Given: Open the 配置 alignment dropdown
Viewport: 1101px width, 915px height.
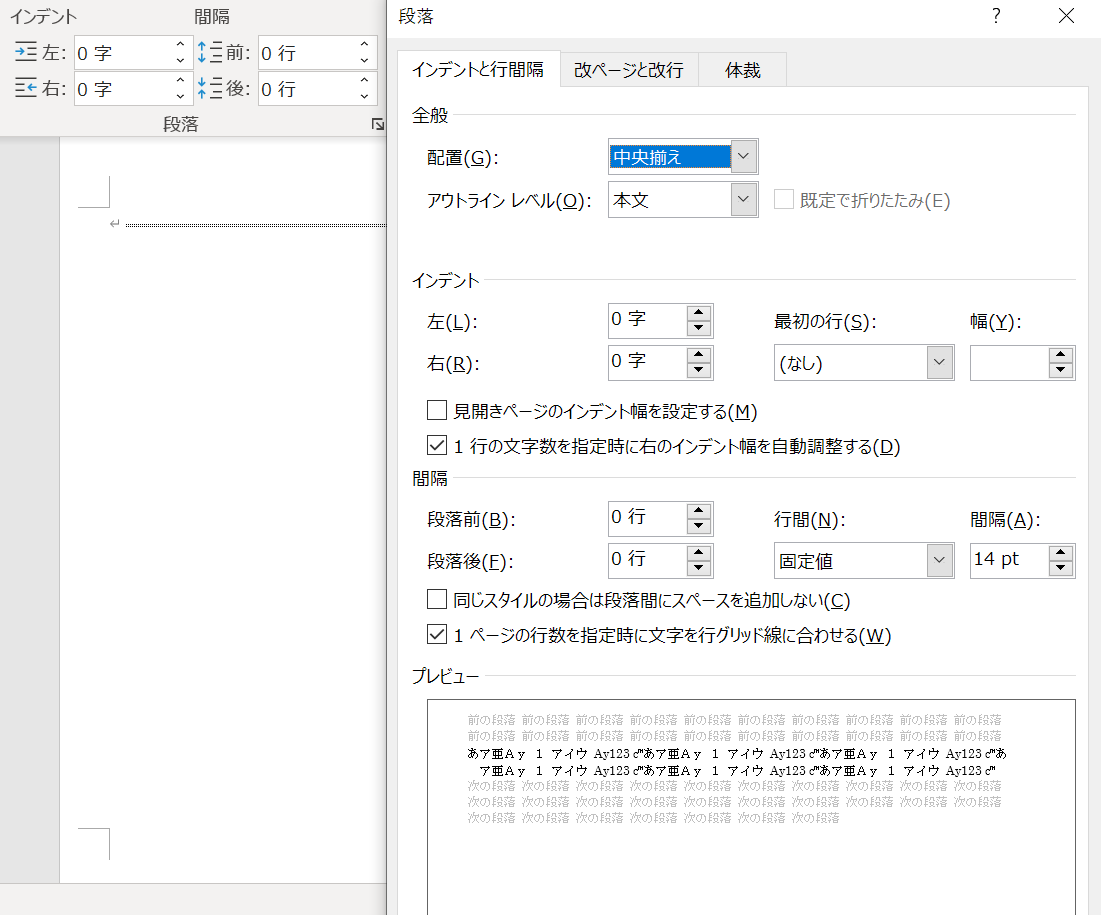Looking at the screenshot, I should [744, 156].
